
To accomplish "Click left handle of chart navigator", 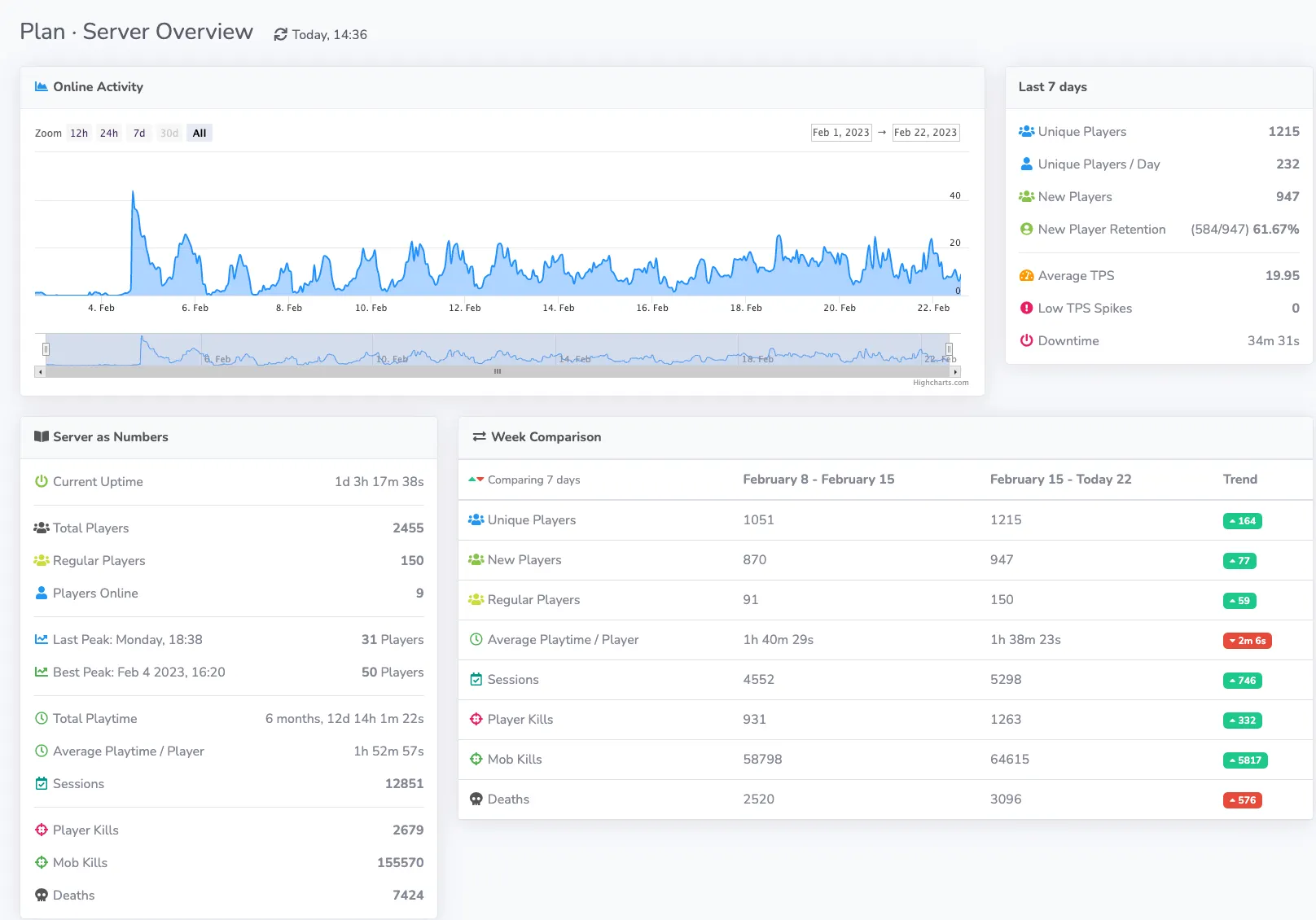I will point(46,349).
